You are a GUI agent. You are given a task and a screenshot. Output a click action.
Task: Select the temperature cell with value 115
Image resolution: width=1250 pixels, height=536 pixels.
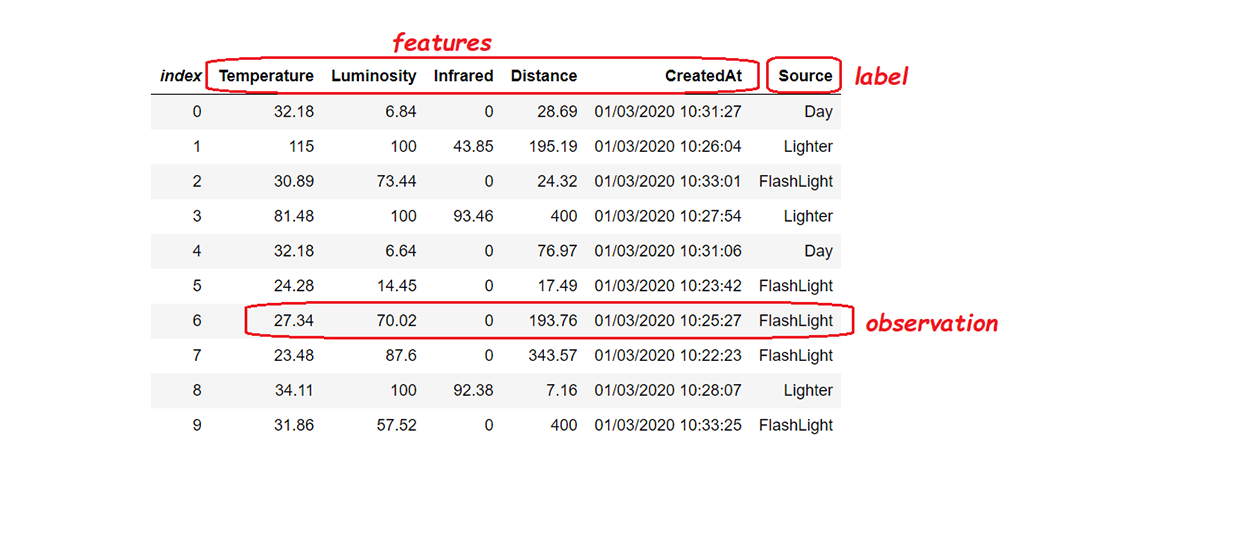[300, 146]
